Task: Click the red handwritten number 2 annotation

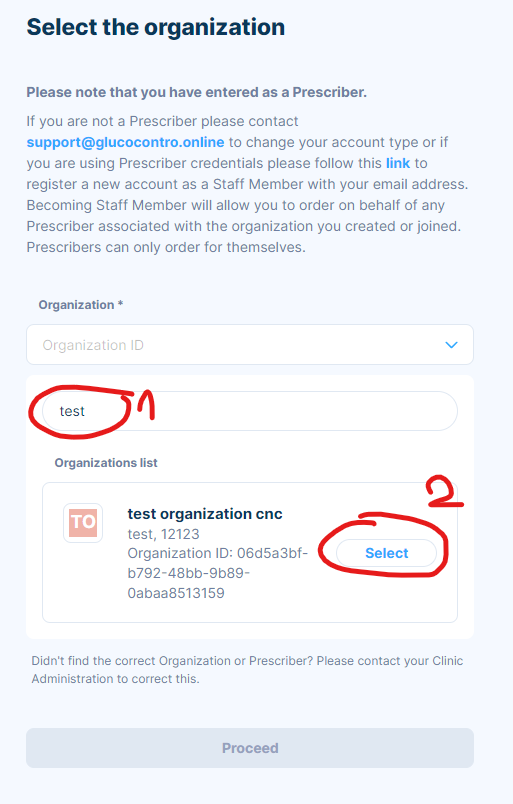Action: [x=445, y=492]
